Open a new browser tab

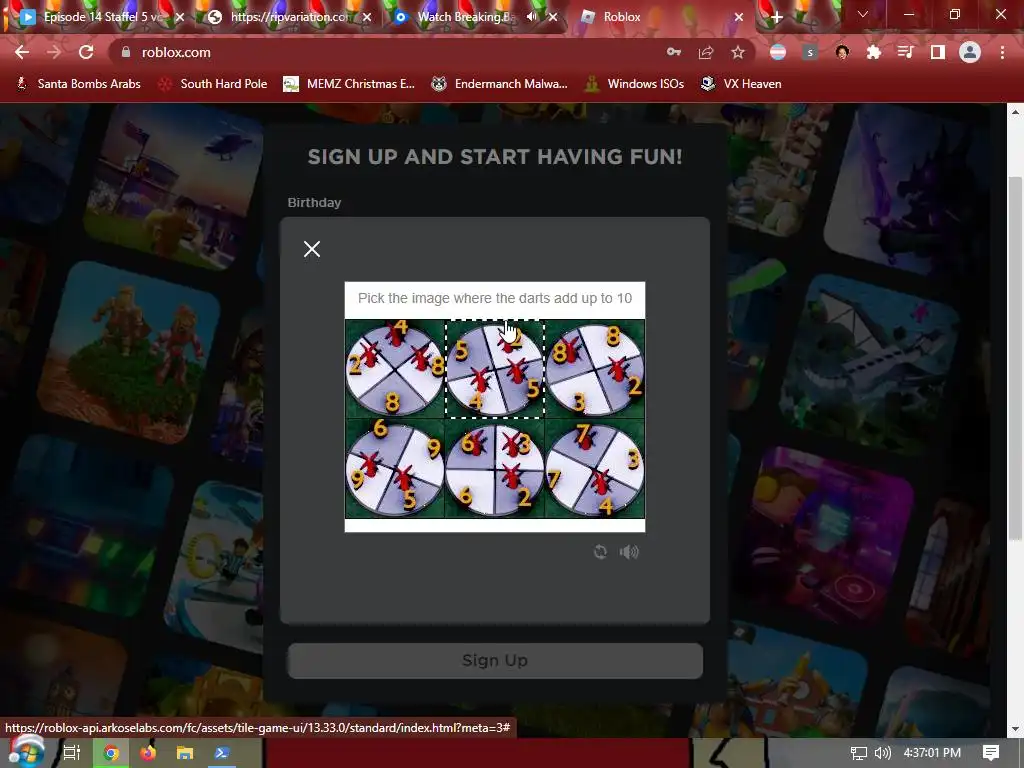coord(776,17)
